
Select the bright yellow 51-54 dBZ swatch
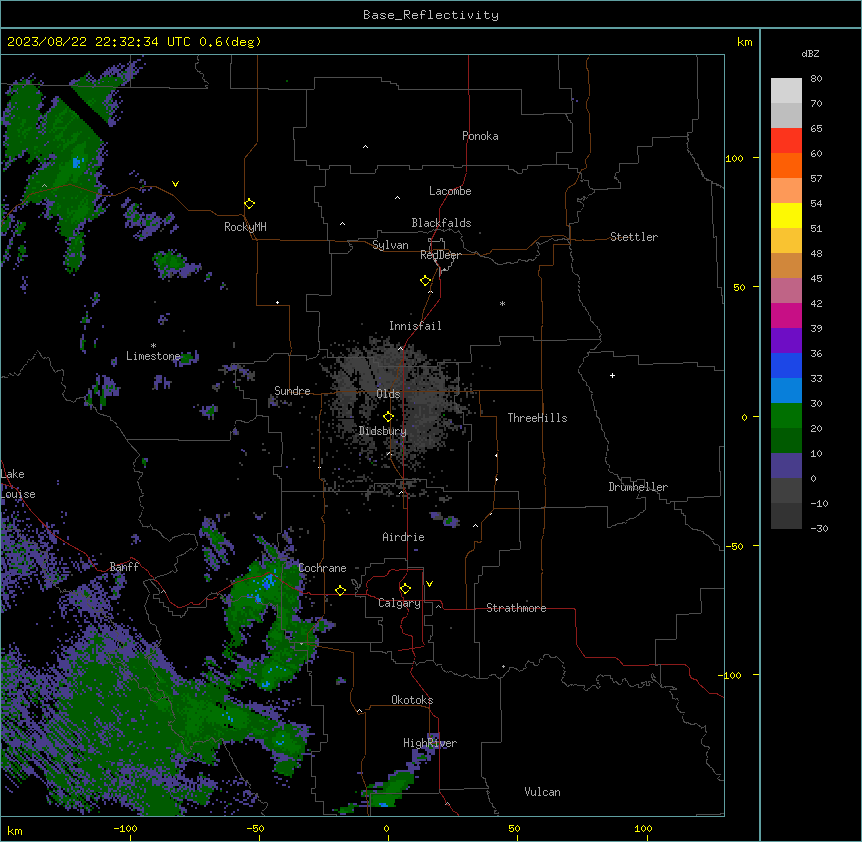point(786,215)
